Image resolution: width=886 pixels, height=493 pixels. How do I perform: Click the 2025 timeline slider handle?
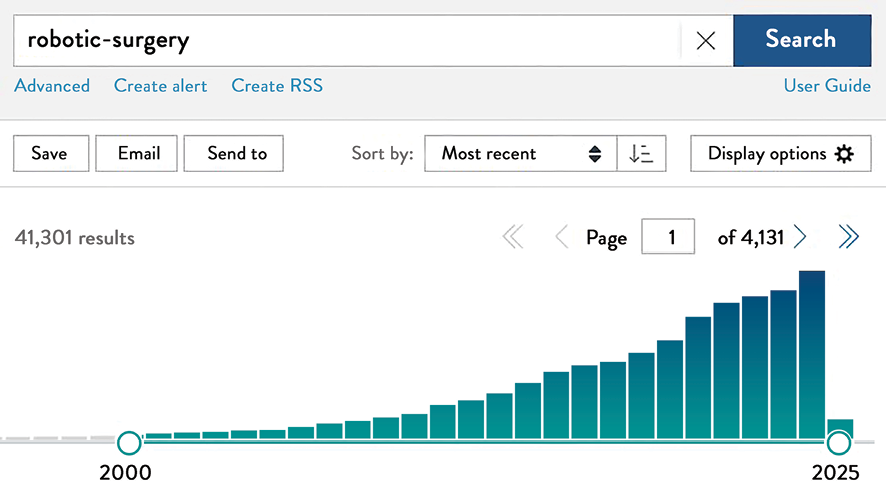click(x=839, y=443)
